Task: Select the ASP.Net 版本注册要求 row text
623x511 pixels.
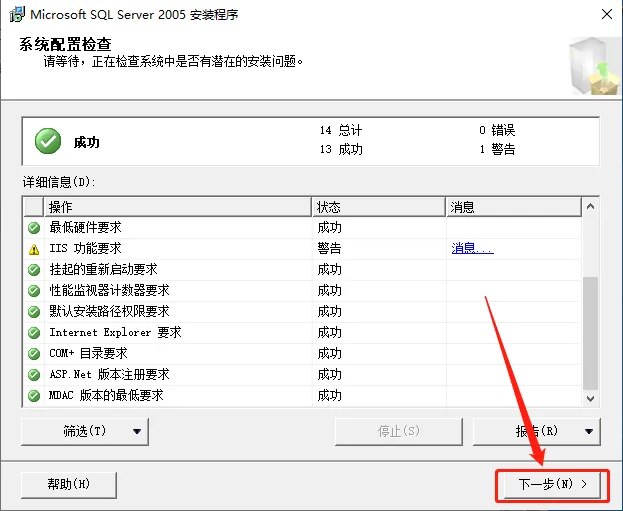Action: [109, 374]
